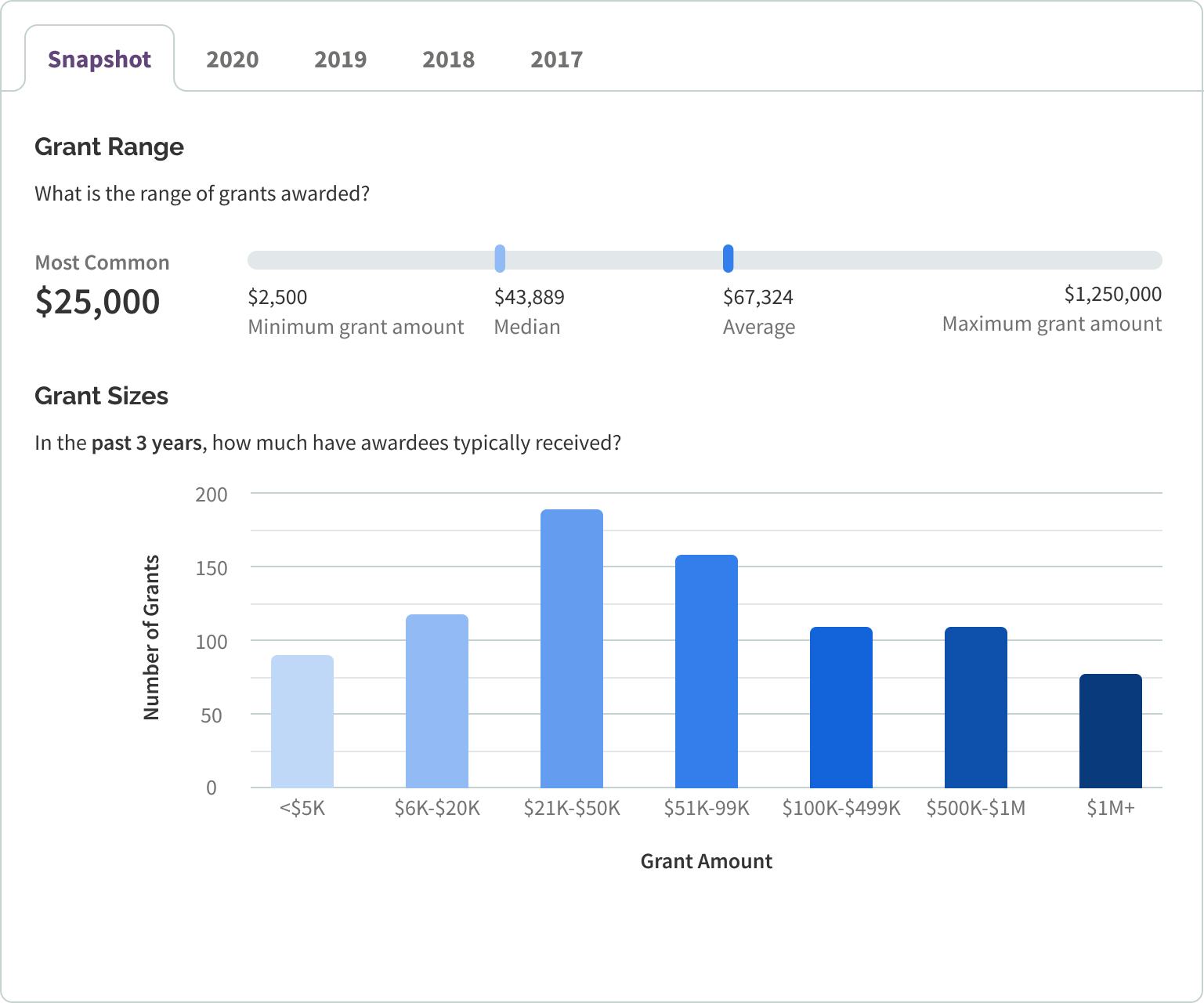Click the Minimum grant amount label
Image resolution: width=1204 pixels, height=1003 pixels.
tap(356, 327)
